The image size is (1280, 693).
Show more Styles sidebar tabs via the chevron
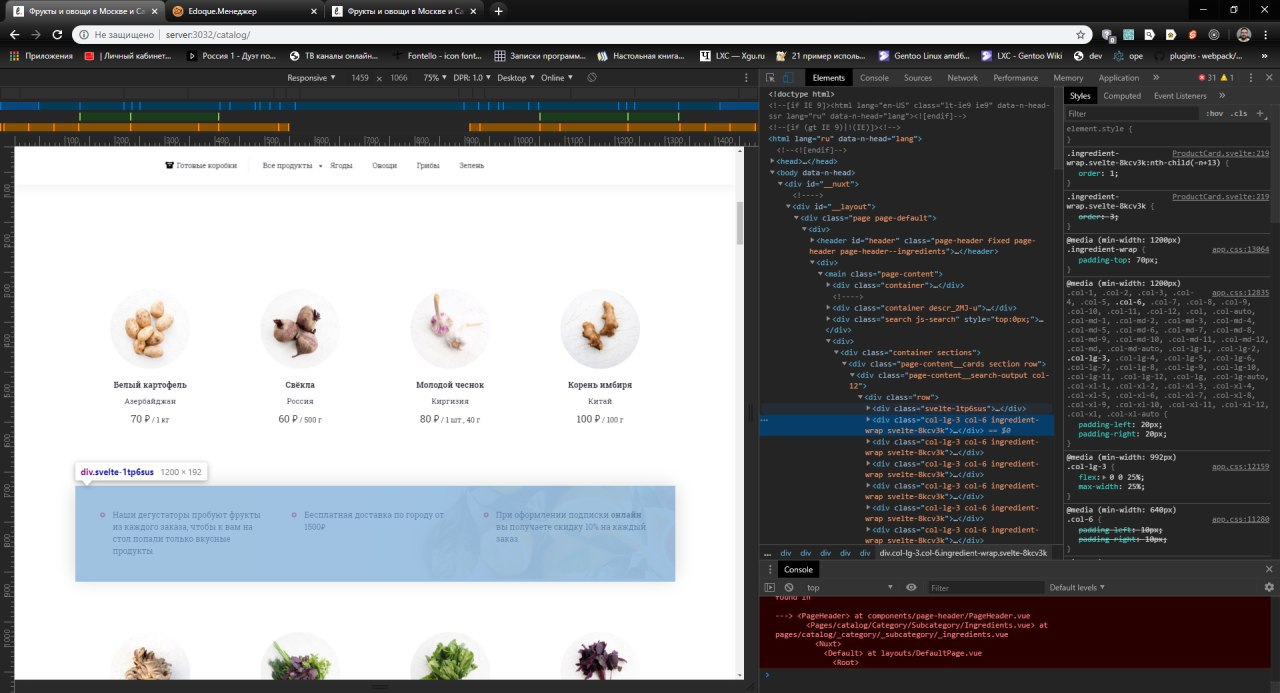pos(1221,96)
